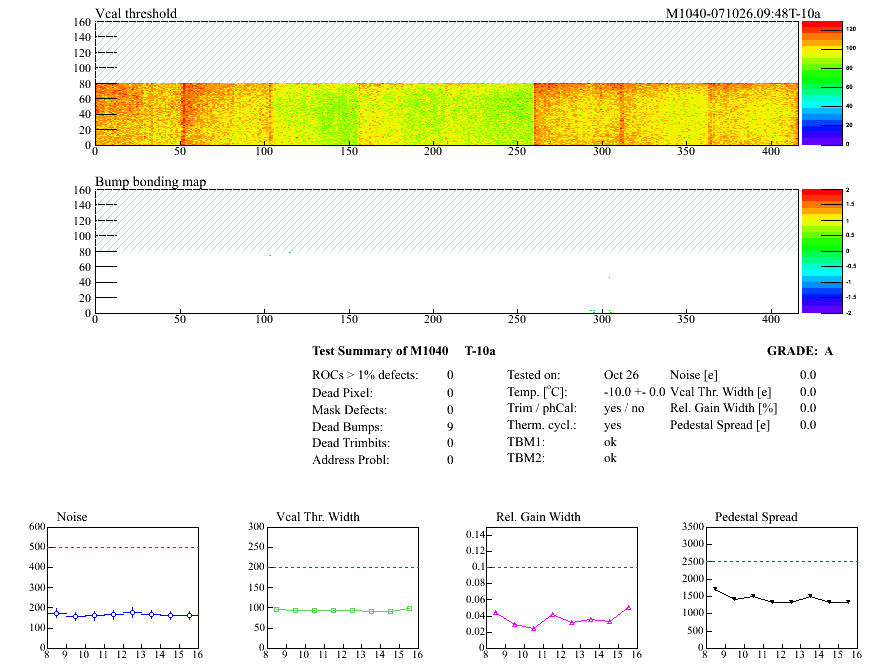Click the 'Rel. Gain Width' chart title
The width and height of the screenshot is (896, 672).
[x=538, y=517]
